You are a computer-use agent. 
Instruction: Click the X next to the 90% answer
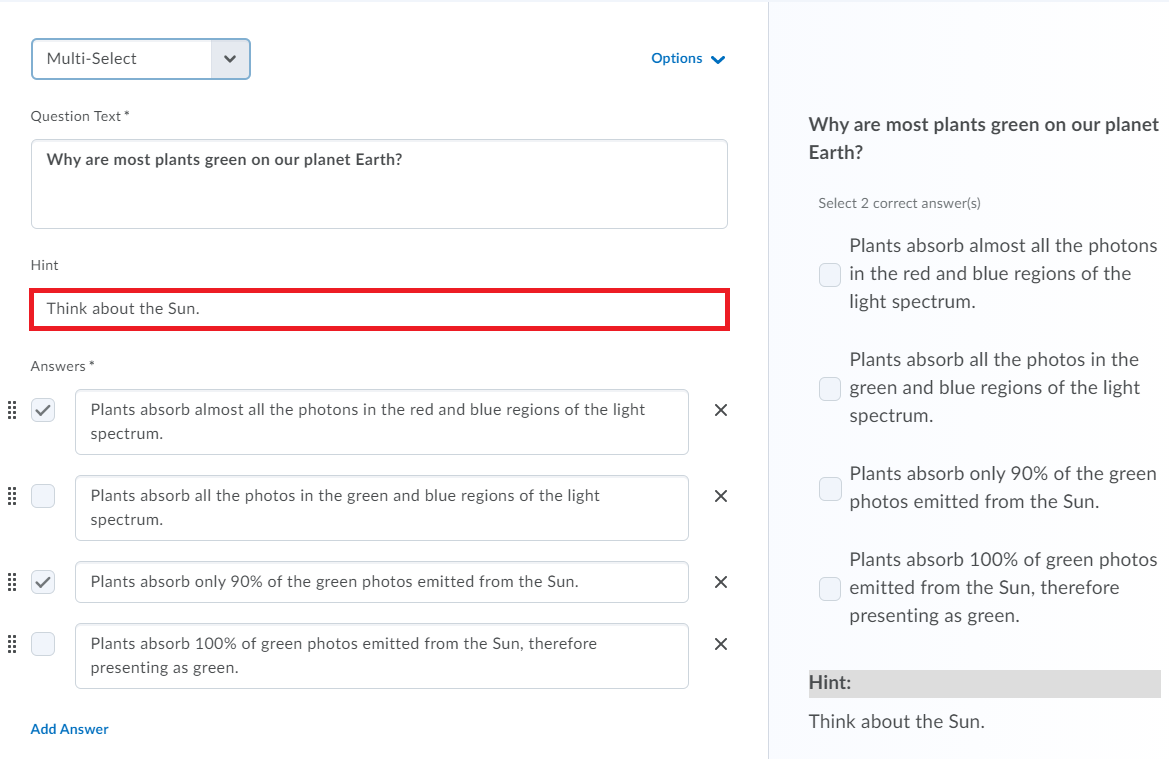pyautogui.click(x=720, y=582)
